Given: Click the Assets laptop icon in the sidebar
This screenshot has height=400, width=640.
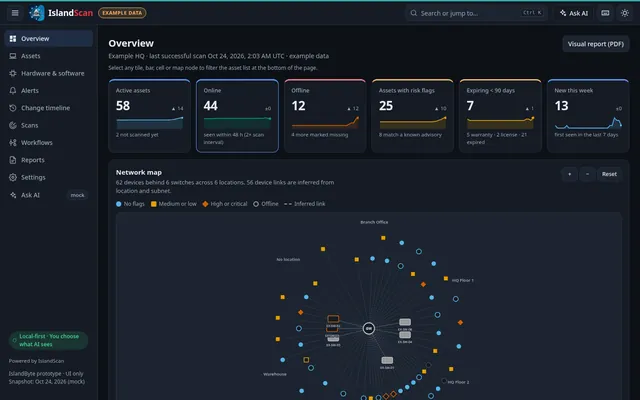Looking at the screenshot, I should pyautogui.click(x=13, y=56).
